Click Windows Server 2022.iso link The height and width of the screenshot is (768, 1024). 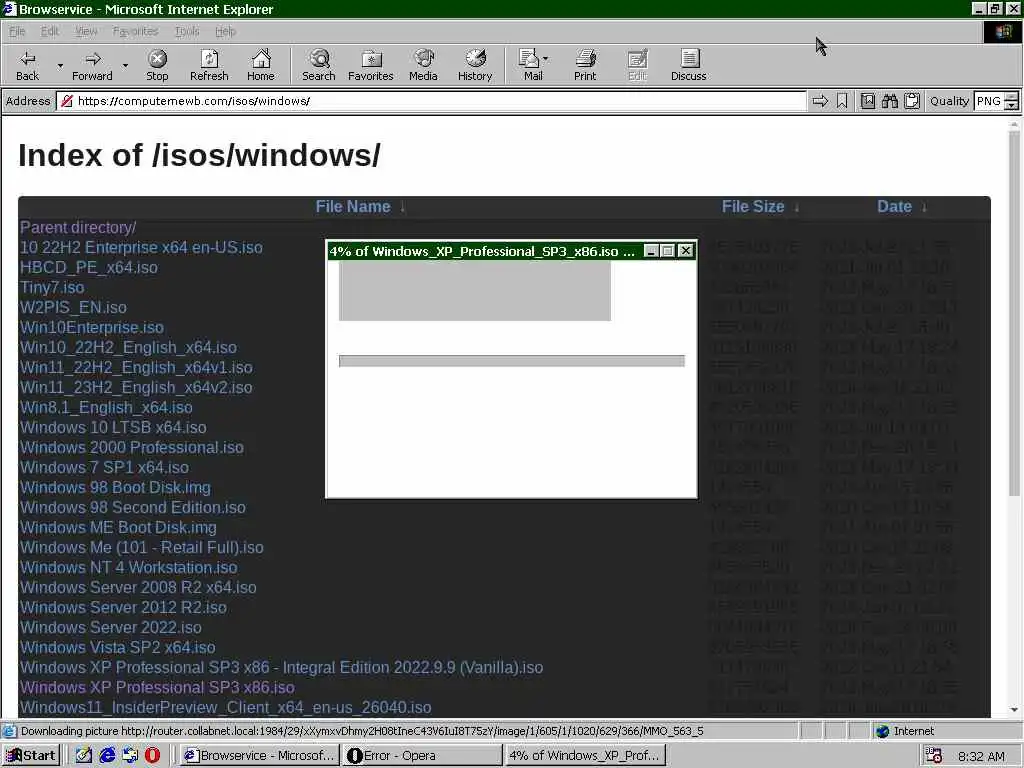pos(110,628)
